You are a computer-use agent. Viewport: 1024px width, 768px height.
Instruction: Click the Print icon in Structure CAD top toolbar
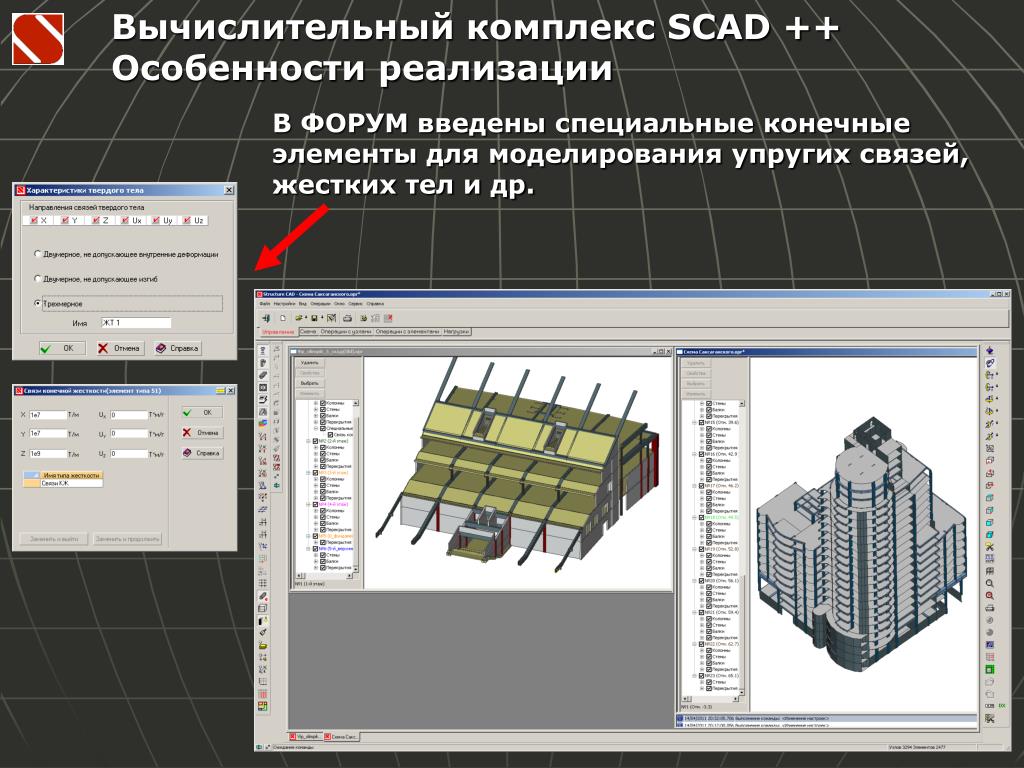[347, 318]
